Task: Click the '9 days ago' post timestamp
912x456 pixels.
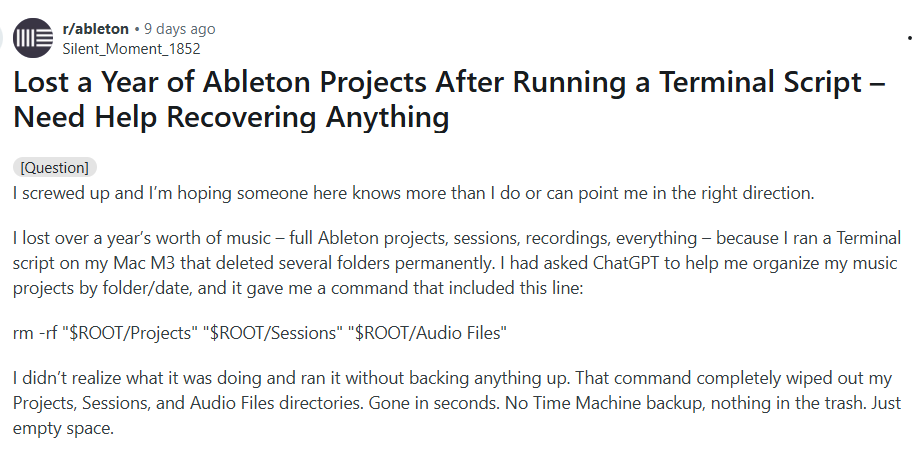Action: click(180, 28)
